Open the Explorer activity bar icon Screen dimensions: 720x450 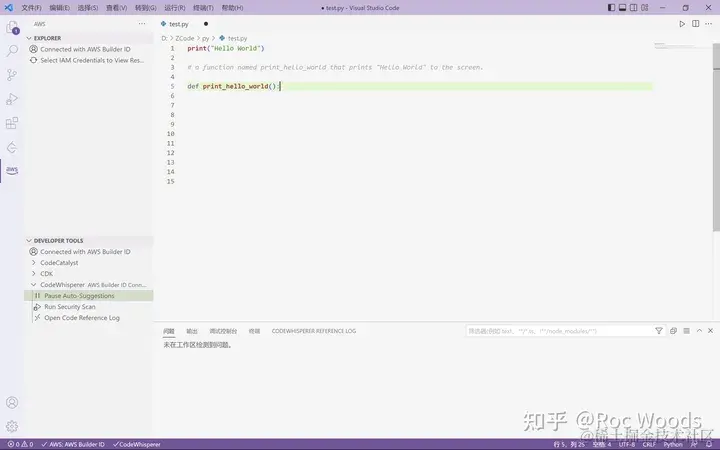tap(12, 28)
